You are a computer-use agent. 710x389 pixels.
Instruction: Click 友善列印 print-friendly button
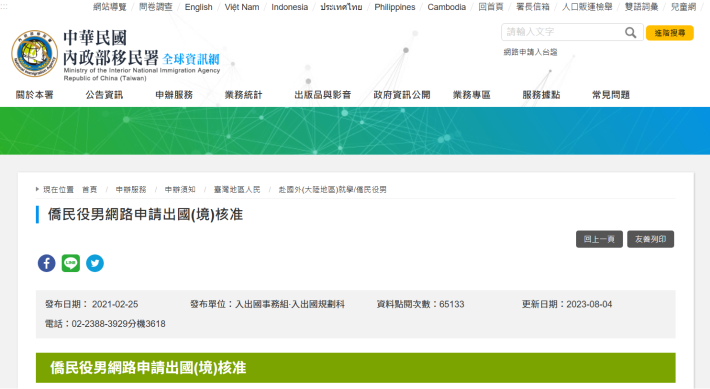click(x=651, y=239)
